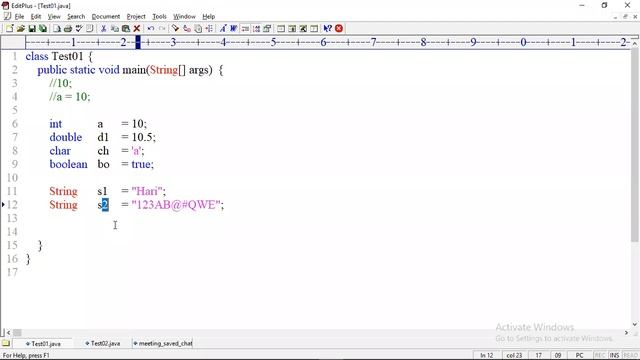Switch to the Test02.java tab
640x360 pixels.
pyautogui.click(x=102, y=344)
